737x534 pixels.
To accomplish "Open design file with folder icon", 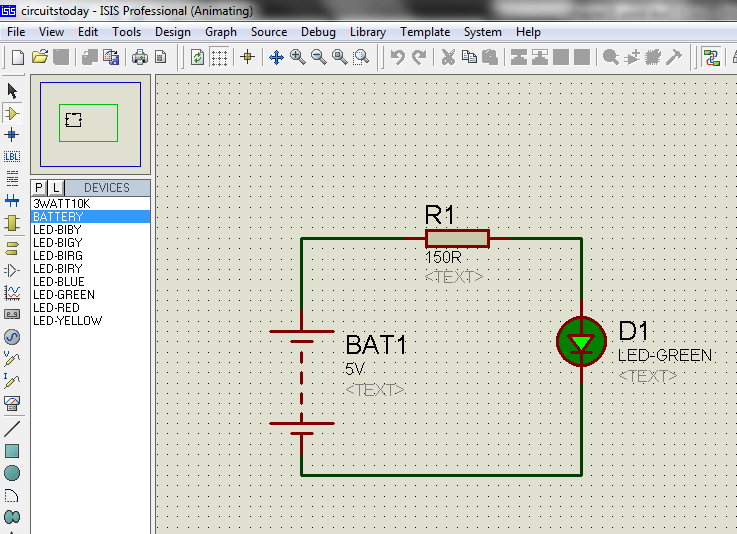I will click(x=40, y=57).
